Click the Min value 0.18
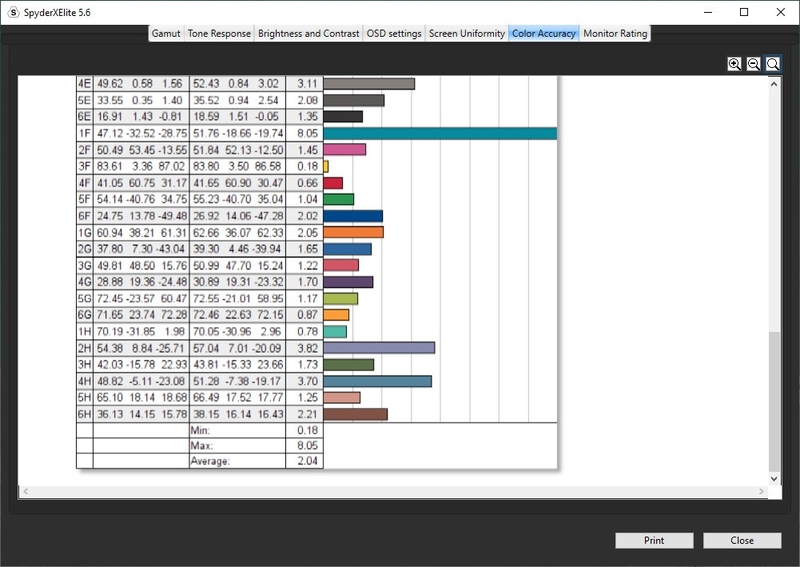800x567 pixels. [x=307, y=430]
